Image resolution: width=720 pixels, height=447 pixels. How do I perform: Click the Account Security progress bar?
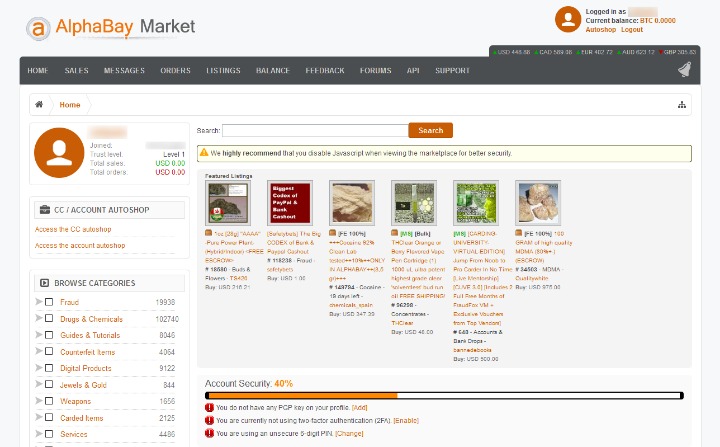[x=444, y=396]
